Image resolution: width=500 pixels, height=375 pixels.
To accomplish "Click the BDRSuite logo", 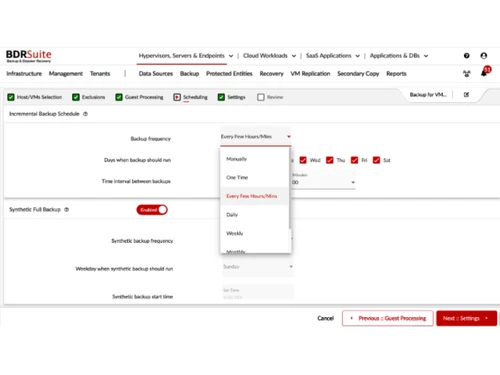I will tap(29, 56).
